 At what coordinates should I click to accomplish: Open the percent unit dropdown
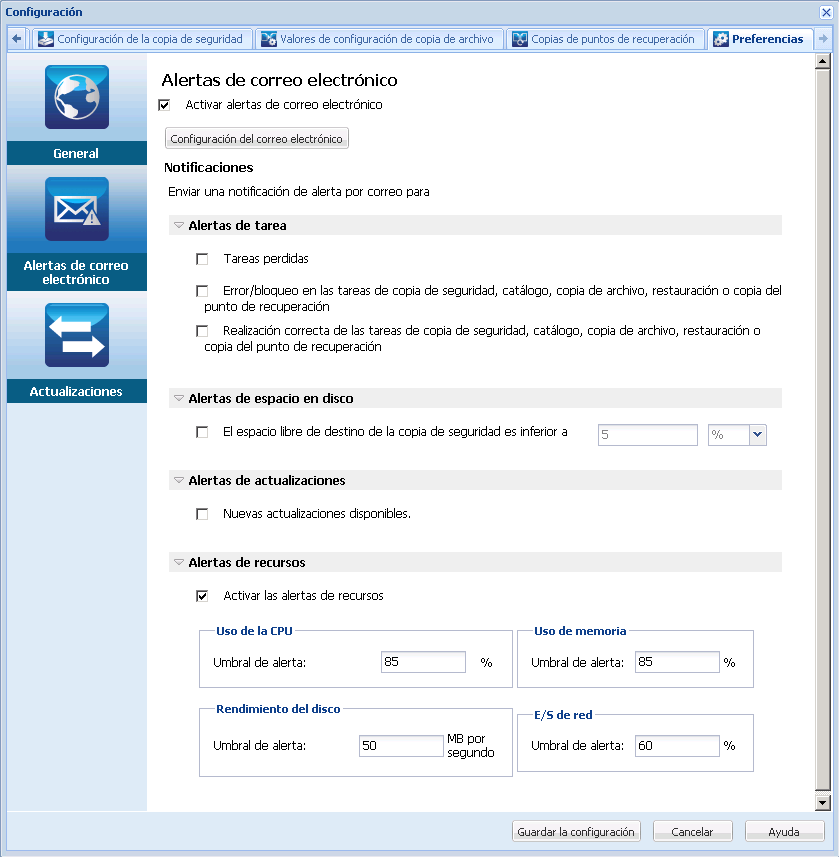pos(757,435)
